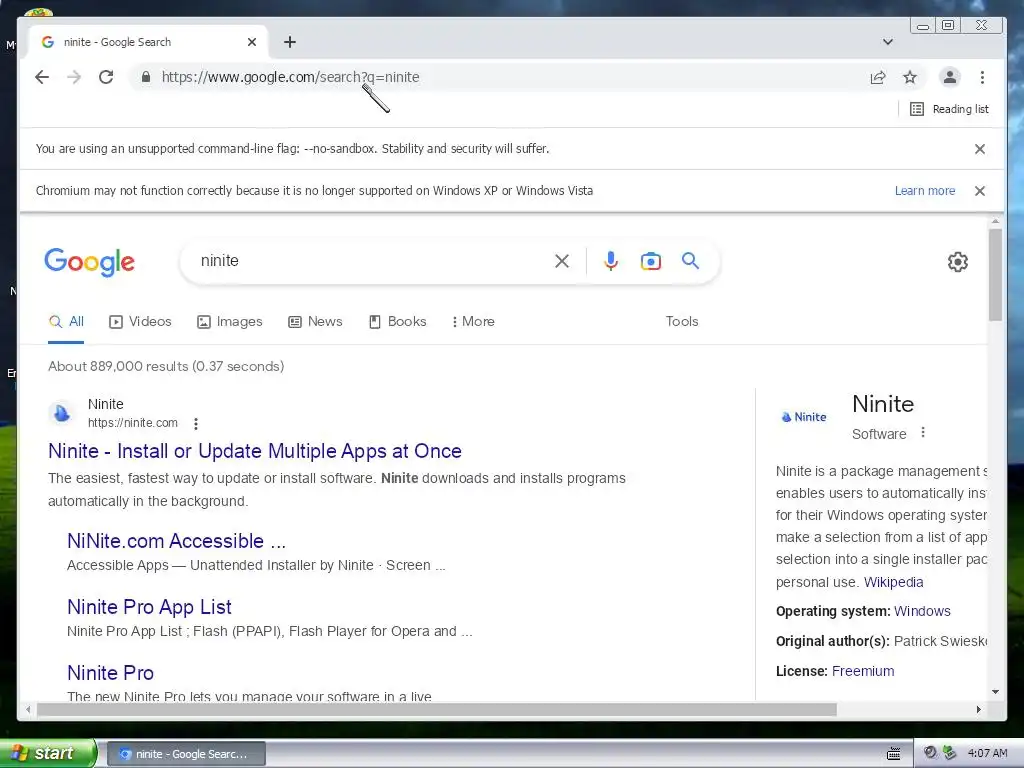
Task: Start voice search with the microphone icon
Action: pos(611,261)
